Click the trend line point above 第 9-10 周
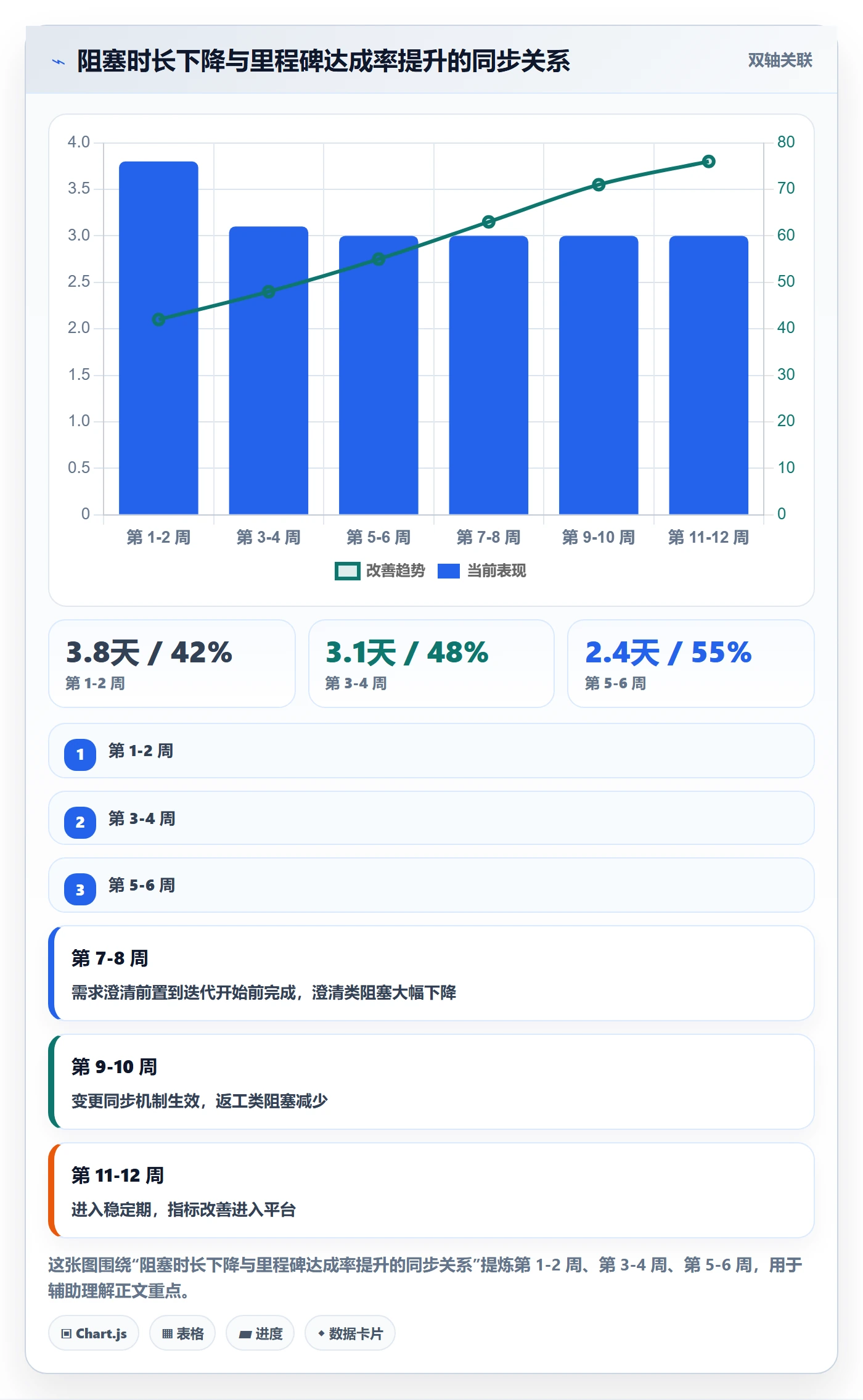This screenshot has height=1400, width=863. point(599,184)
